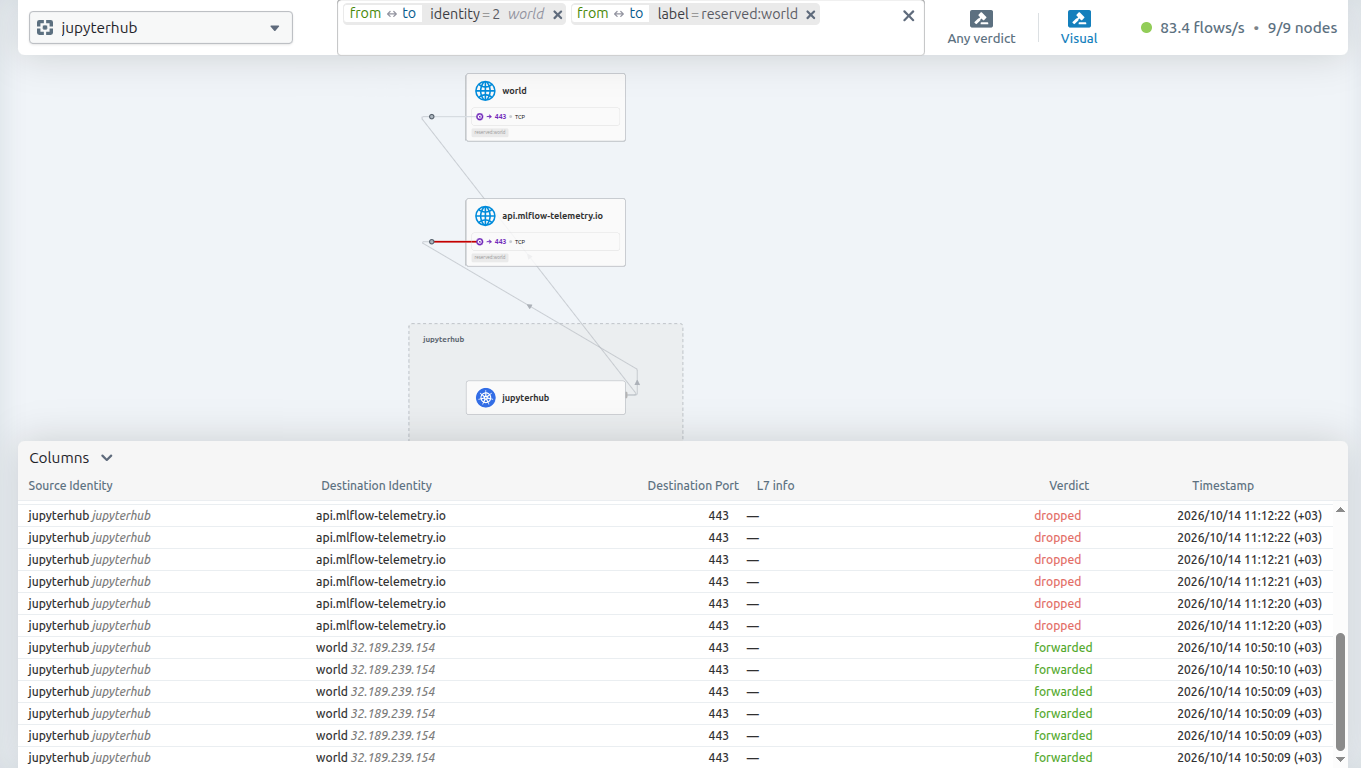Click the Verdict column header
This screenshot has width=1361, height=768.
click(1069, 486)
